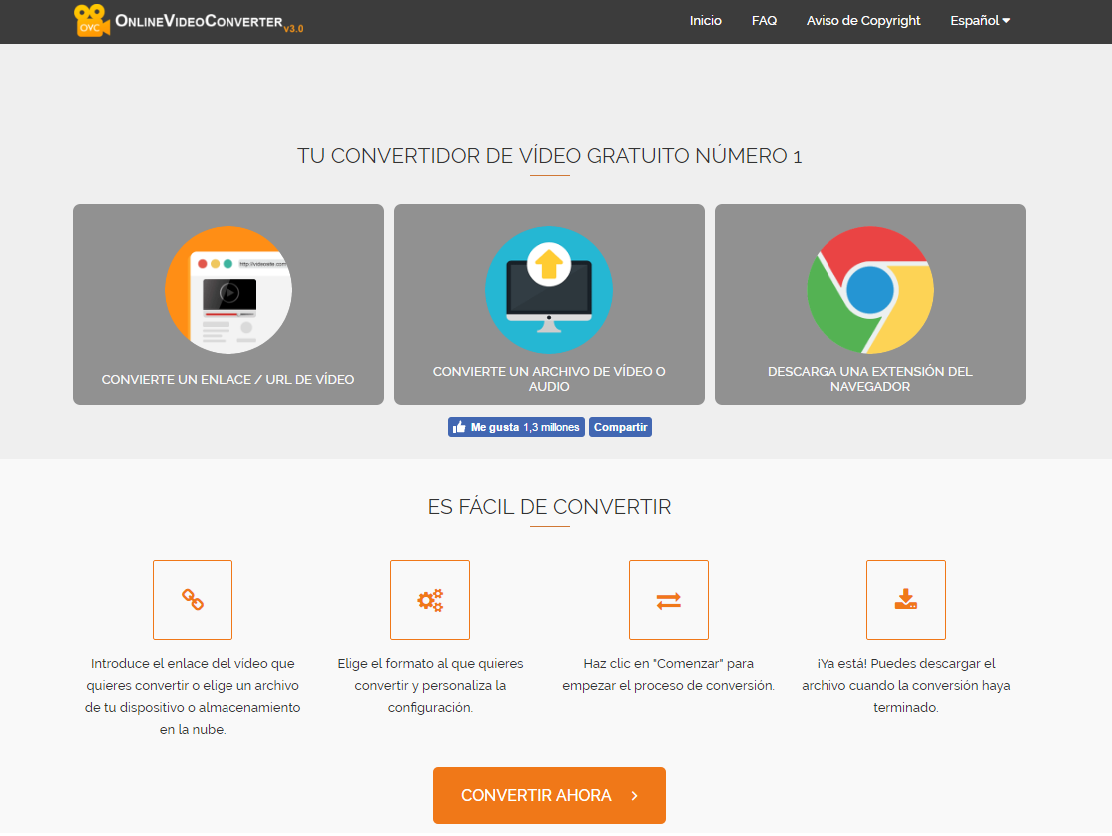Click text 'Haz clic en "Comenzar" para'
Screen dimensions: 1112x836
point(669,663)
